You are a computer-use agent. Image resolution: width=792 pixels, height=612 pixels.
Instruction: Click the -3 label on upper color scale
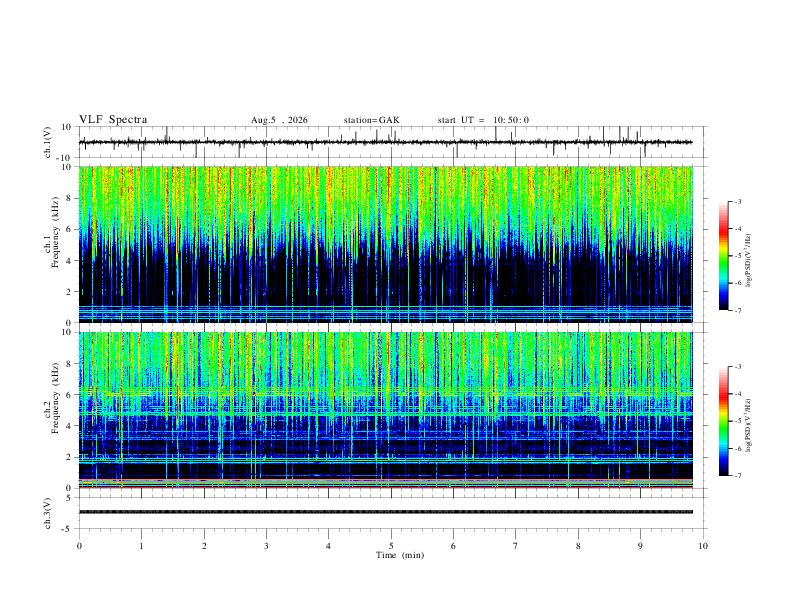click(x=737, y=201)
